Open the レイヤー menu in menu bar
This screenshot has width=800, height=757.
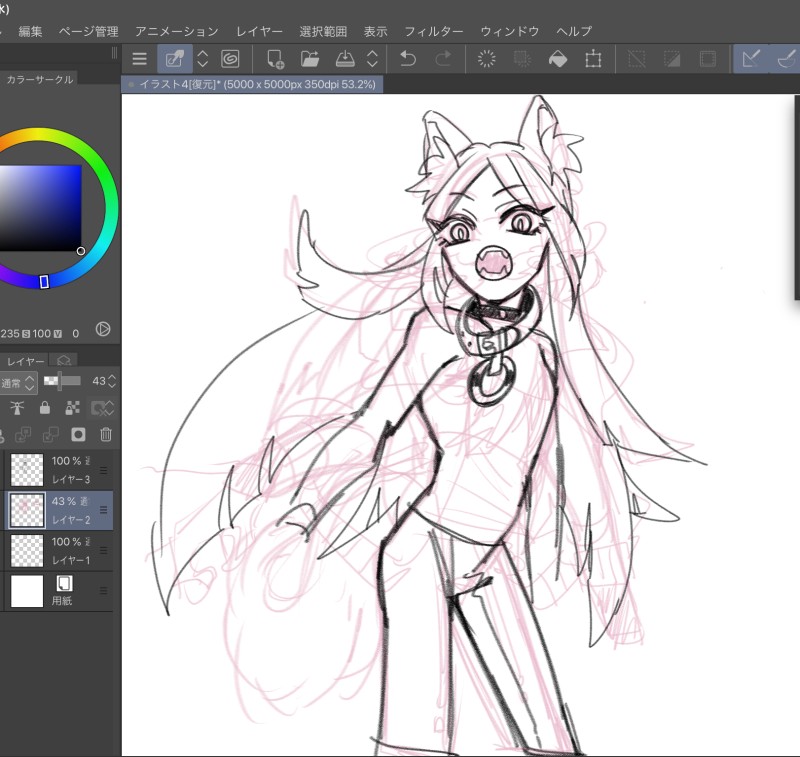click(259, 32)
